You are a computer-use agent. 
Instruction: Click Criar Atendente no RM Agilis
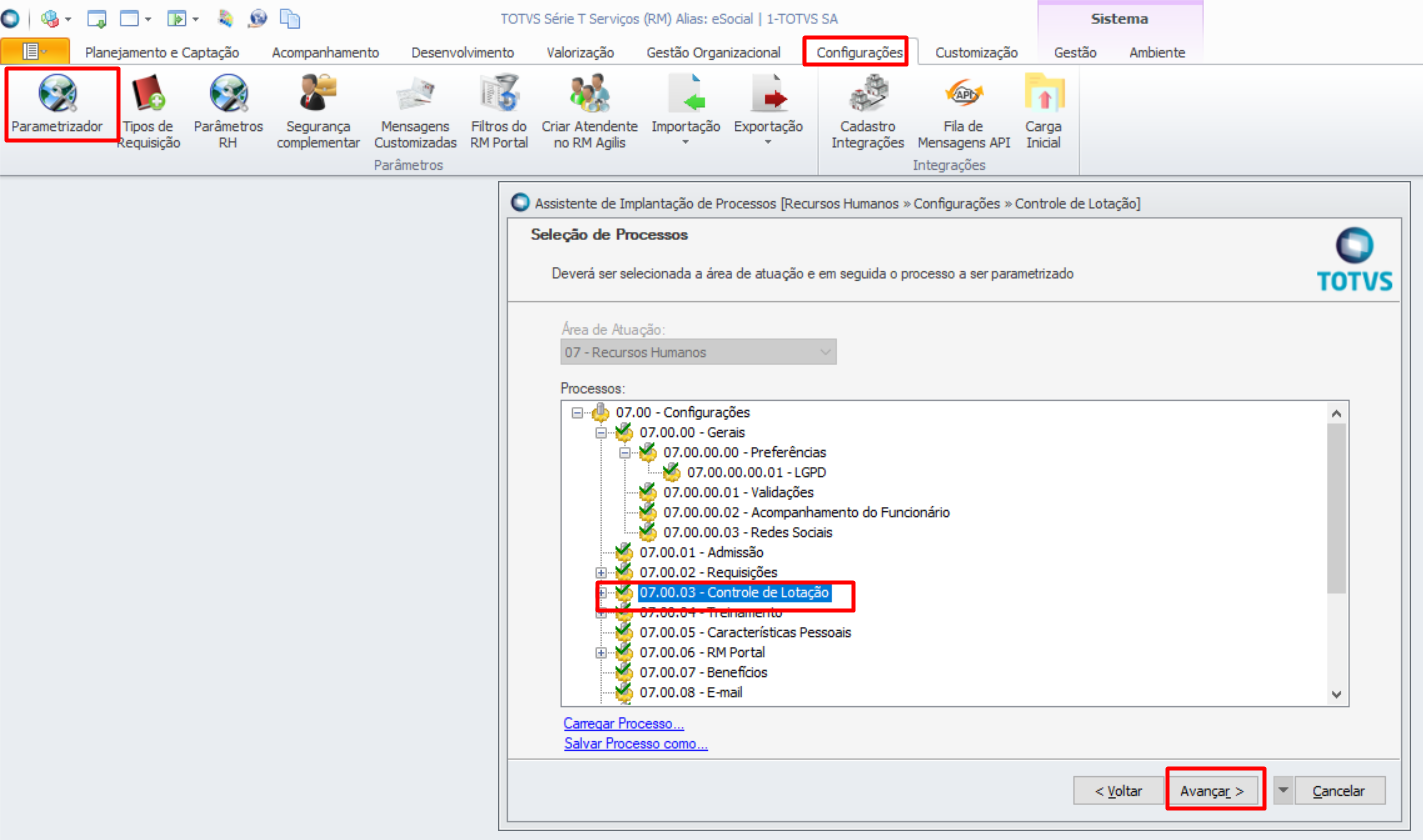pos(590,111)
